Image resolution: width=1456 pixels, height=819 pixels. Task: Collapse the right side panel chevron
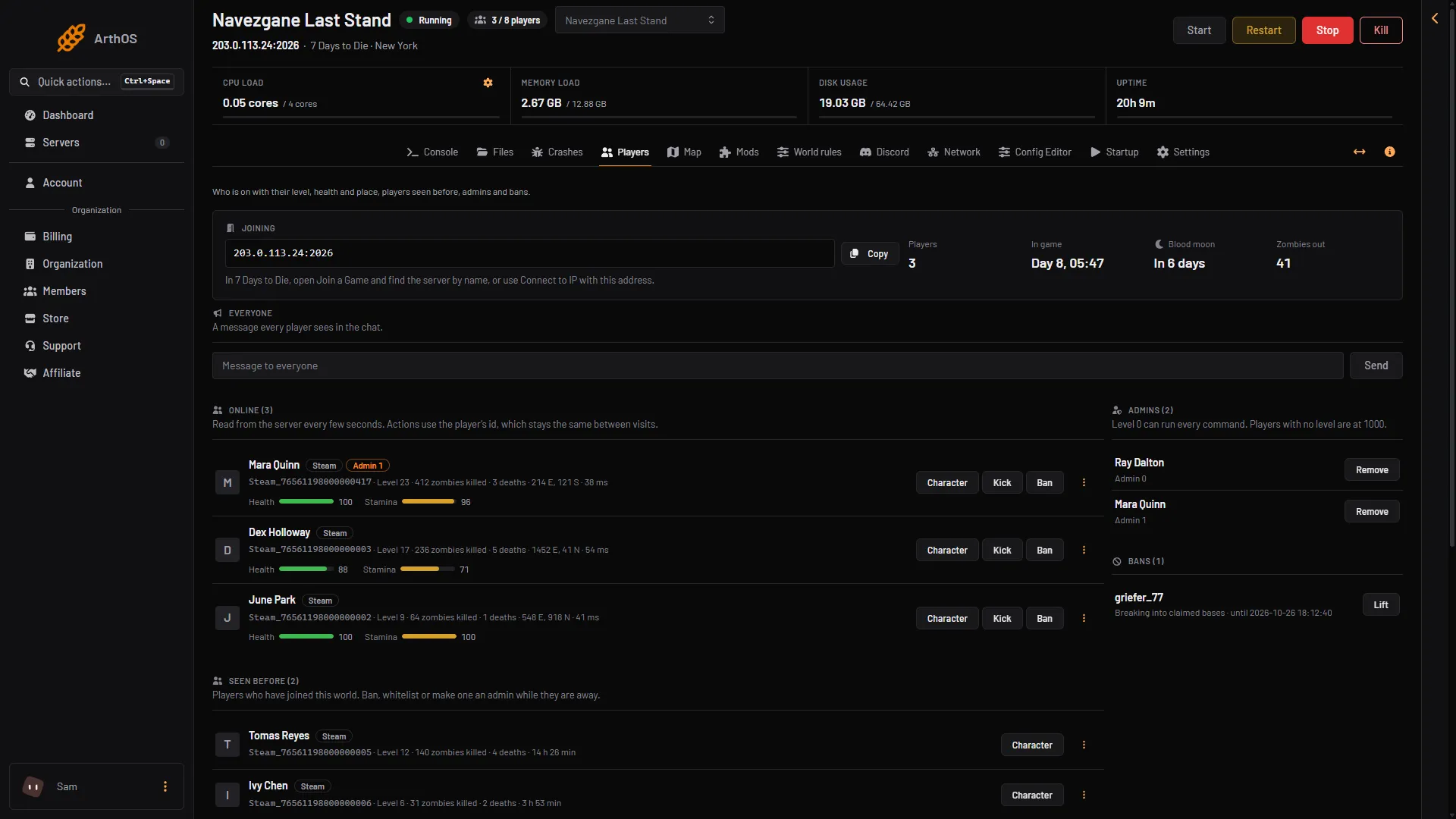(1435, 18)
